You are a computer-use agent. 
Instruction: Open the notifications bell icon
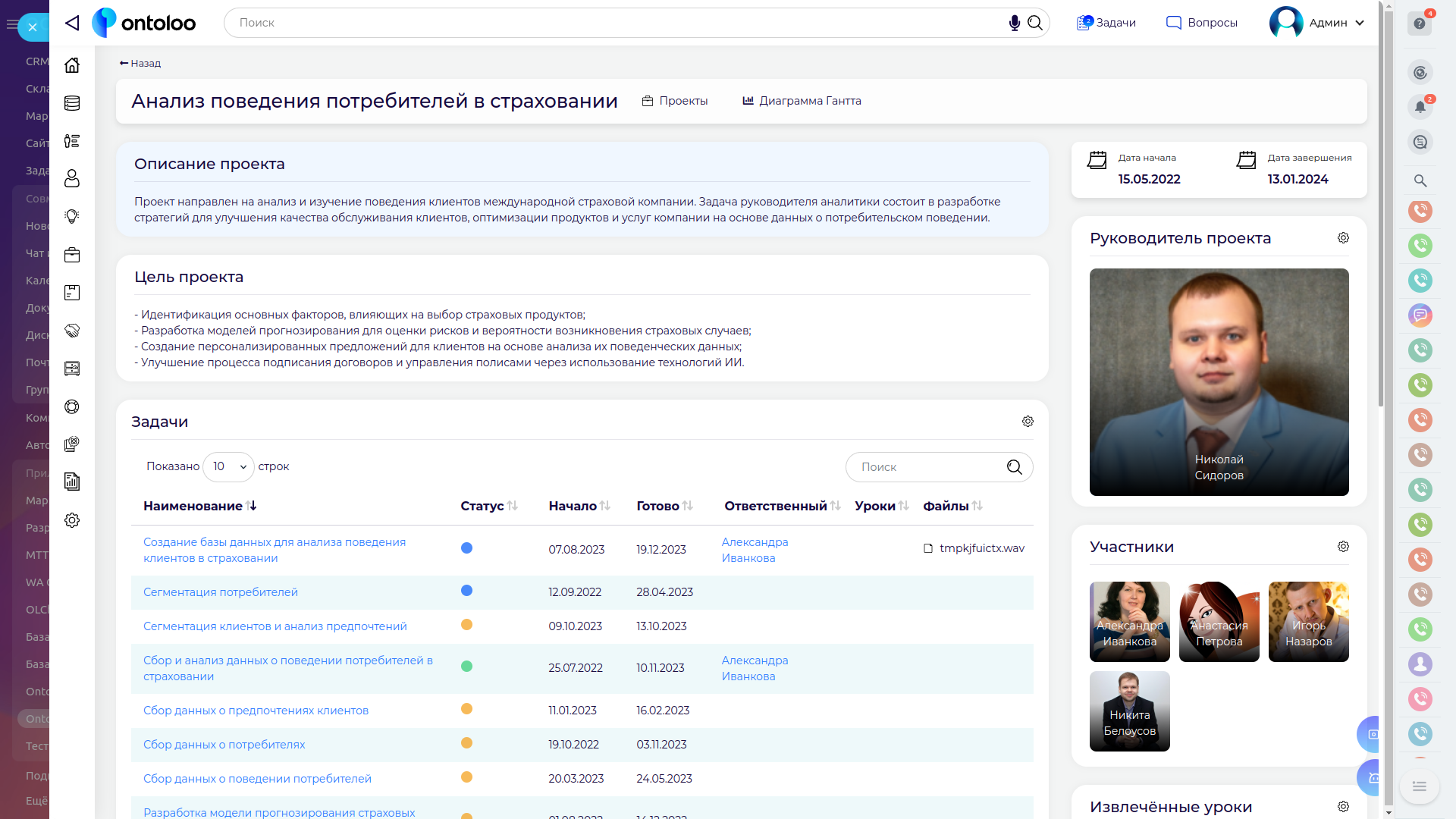pyautogui.click(x=1420, y=107)
